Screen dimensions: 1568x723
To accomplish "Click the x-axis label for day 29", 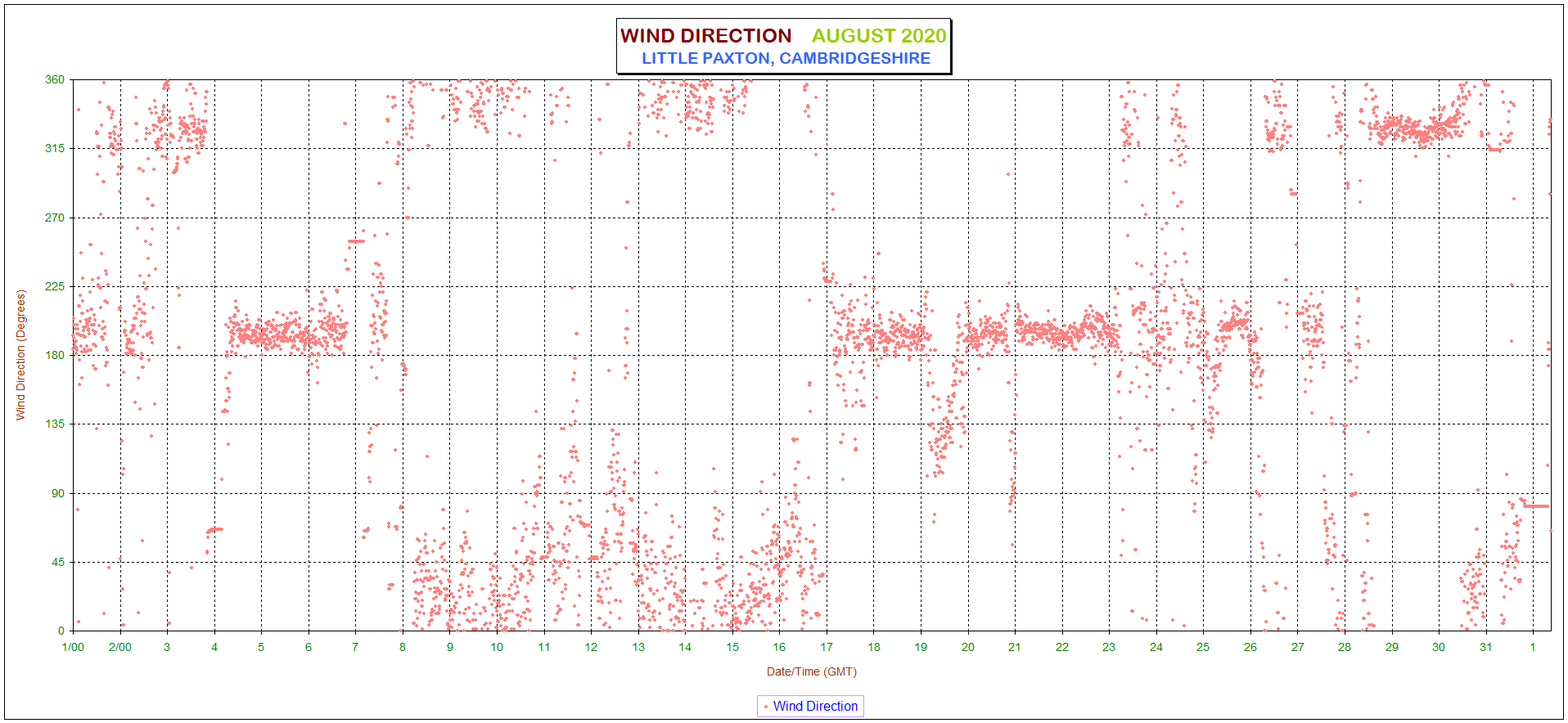I will (1392, 647).
